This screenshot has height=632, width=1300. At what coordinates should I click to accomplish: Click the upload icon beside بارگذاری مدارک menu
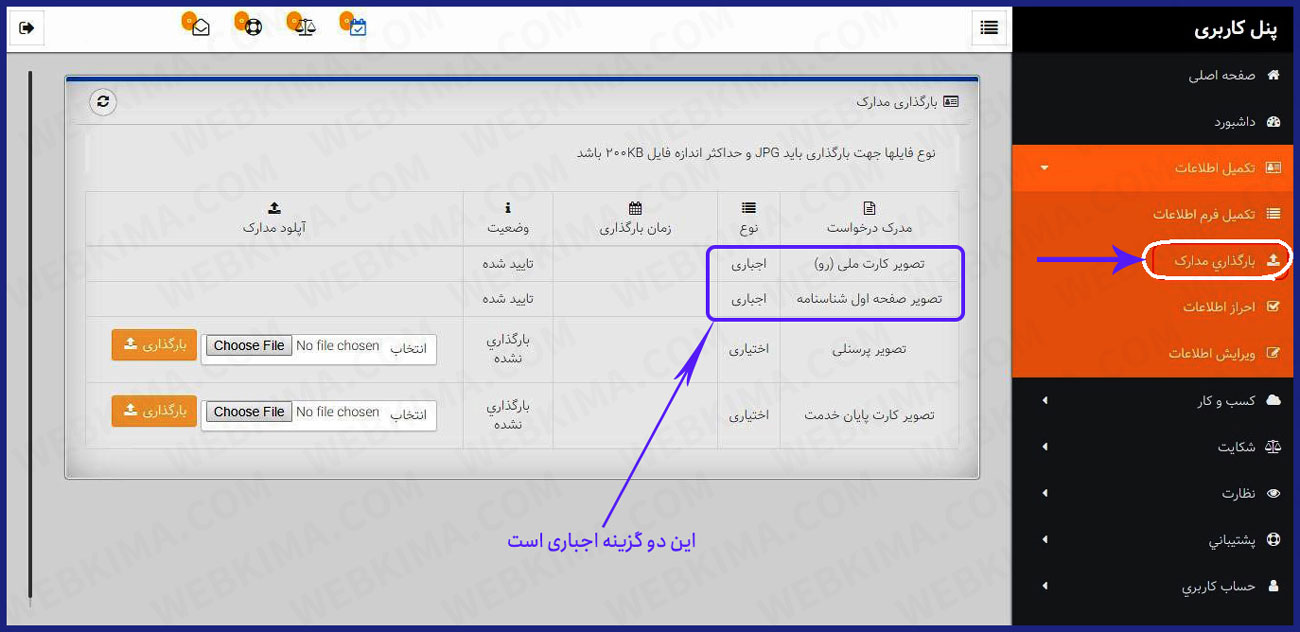pos(1273,260)
